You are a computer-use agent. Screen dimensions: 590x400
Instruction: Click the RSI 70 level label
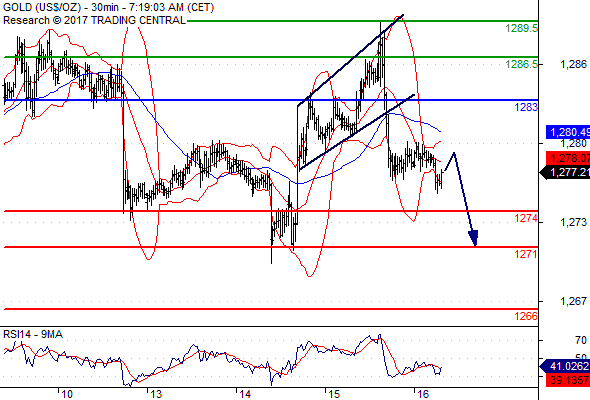[581, 341]
